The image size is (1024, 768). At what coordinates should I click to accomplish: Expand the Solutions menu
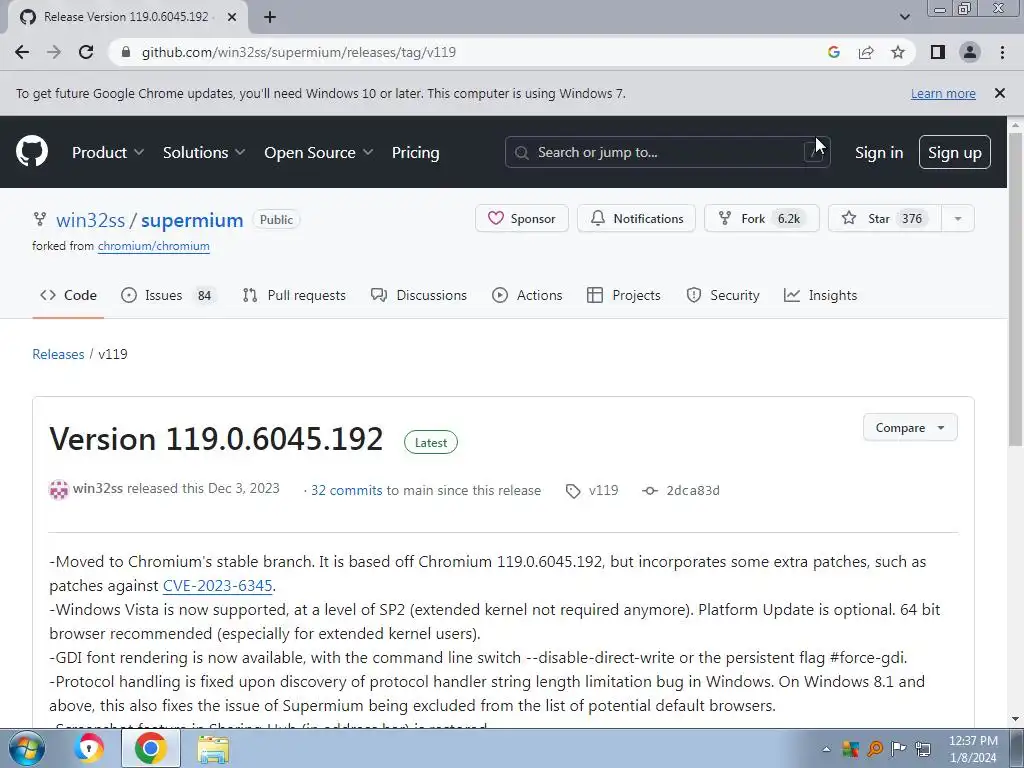pyautogui.click(x=204, y=152)
